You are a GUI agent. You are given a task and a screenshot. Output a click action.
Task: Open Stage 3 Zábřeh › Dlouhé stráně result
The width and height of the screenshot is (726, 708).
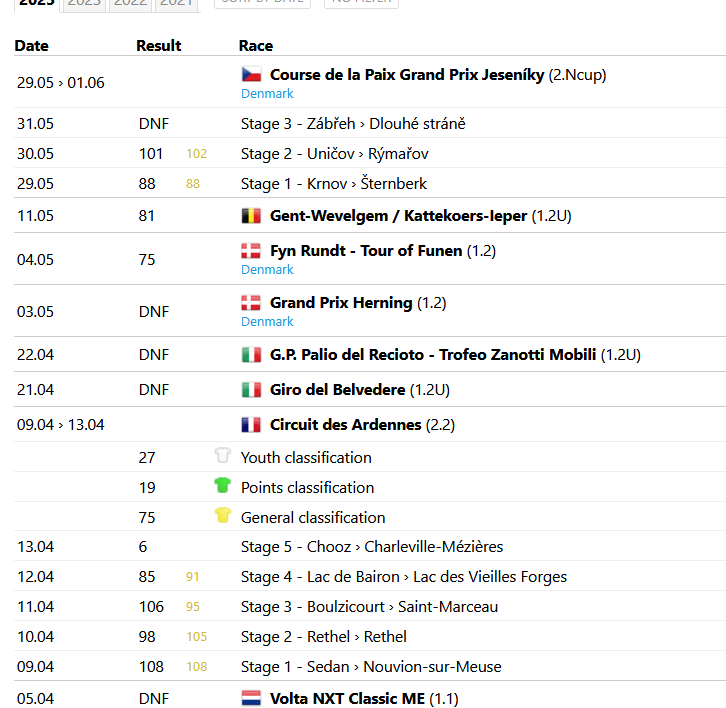coord(353,123)
